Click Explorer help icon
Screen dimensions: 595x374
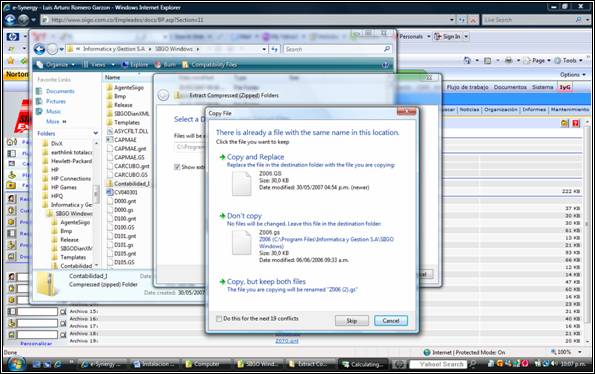(x=386, y=65)
